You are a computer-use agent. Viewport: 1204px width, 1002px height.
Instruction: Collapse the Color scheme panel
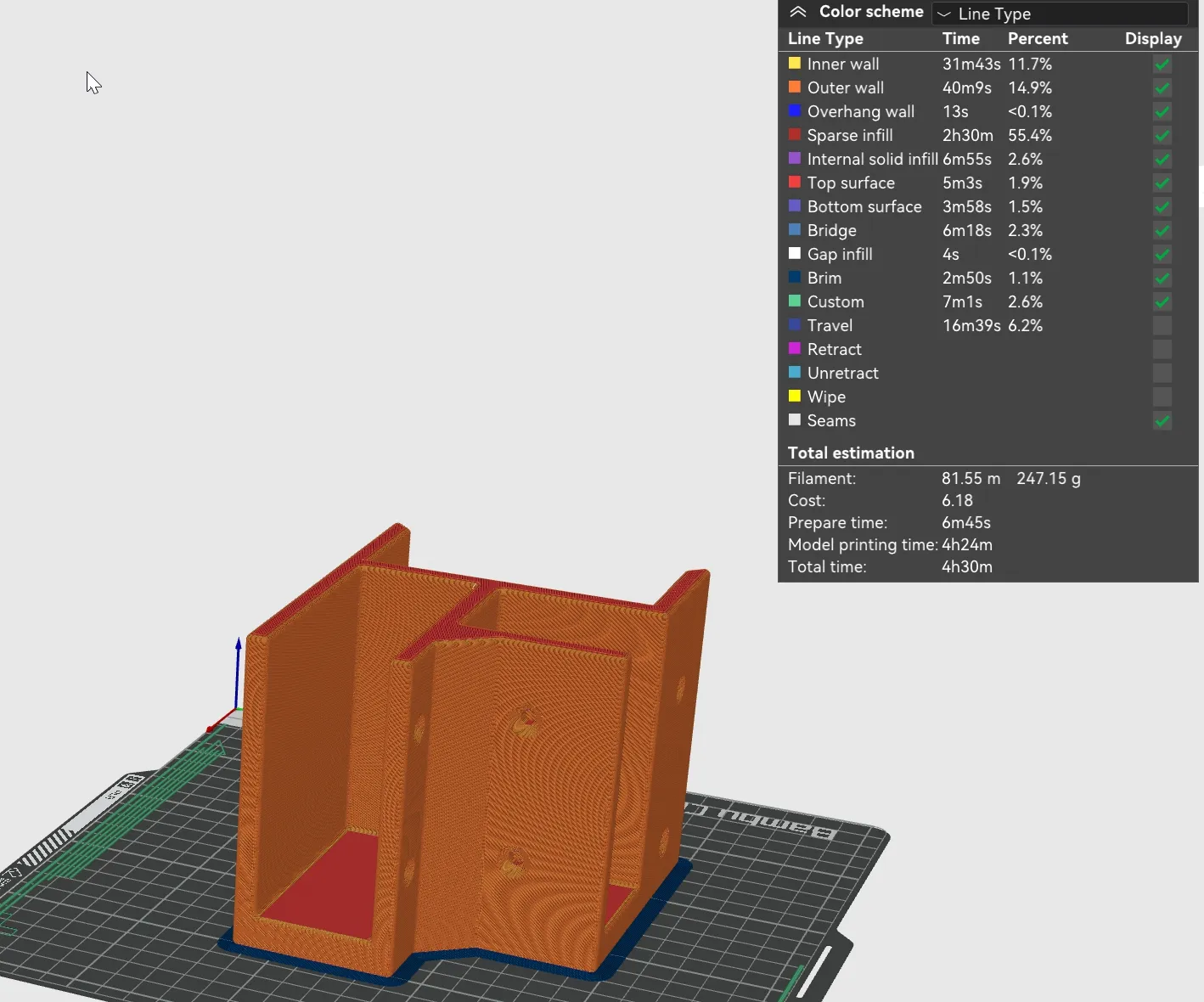pyautogui.click(x=797, y=12)
